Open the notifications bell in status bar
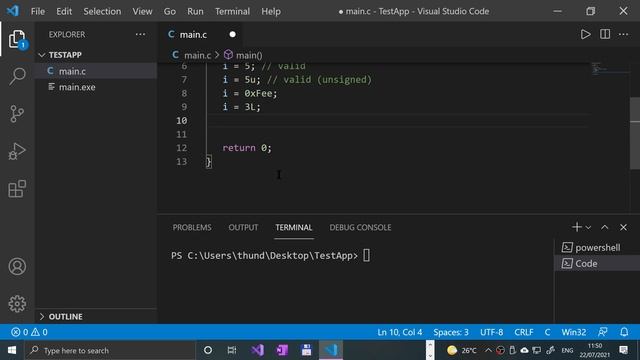This screenshot has width=640, height=360. pyautogui.click(x=624, y=332)
